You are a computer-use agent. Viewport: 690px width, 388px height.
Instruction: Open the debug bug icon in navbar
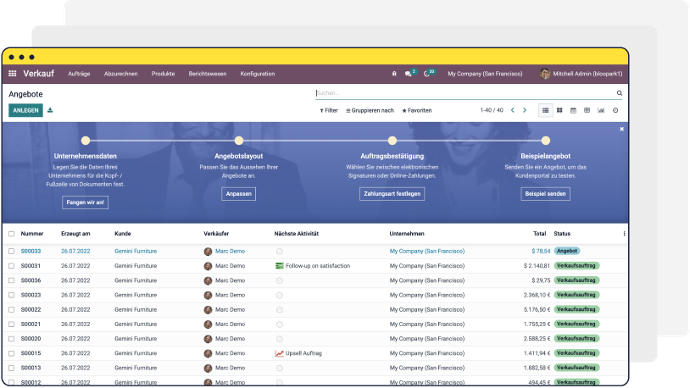394,74
